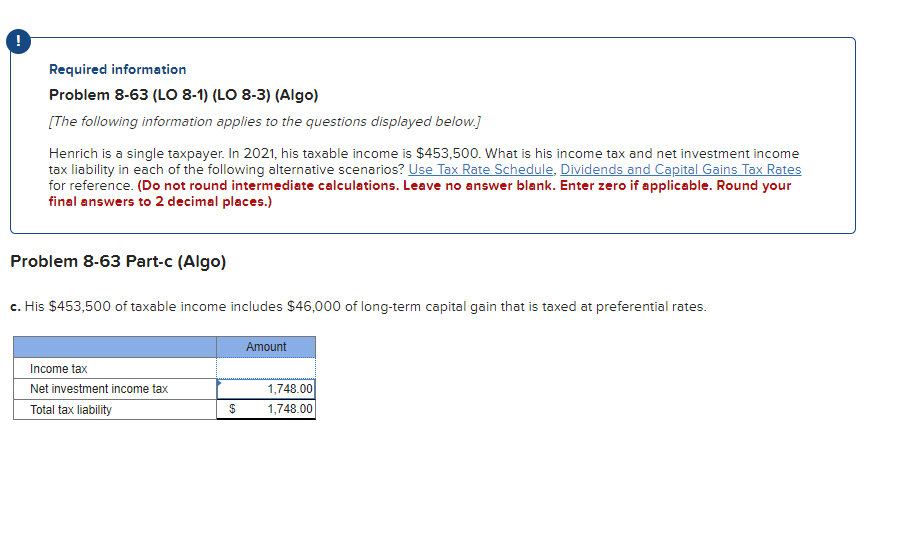Viewport: 924px width, 546px height.
Task: Open the Use Tax Rate Schedule link
Action: click(481, 170)
